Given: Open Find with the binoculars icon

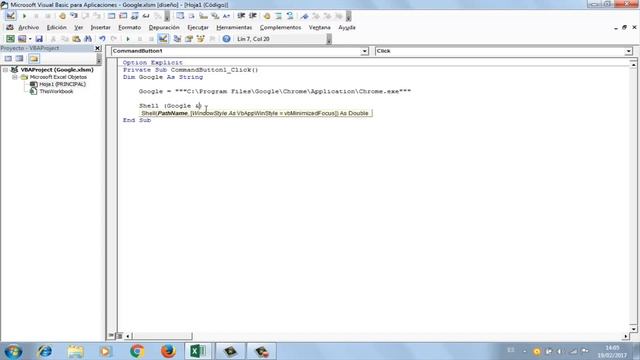Looking at the screenshot, I should (88, 39).
